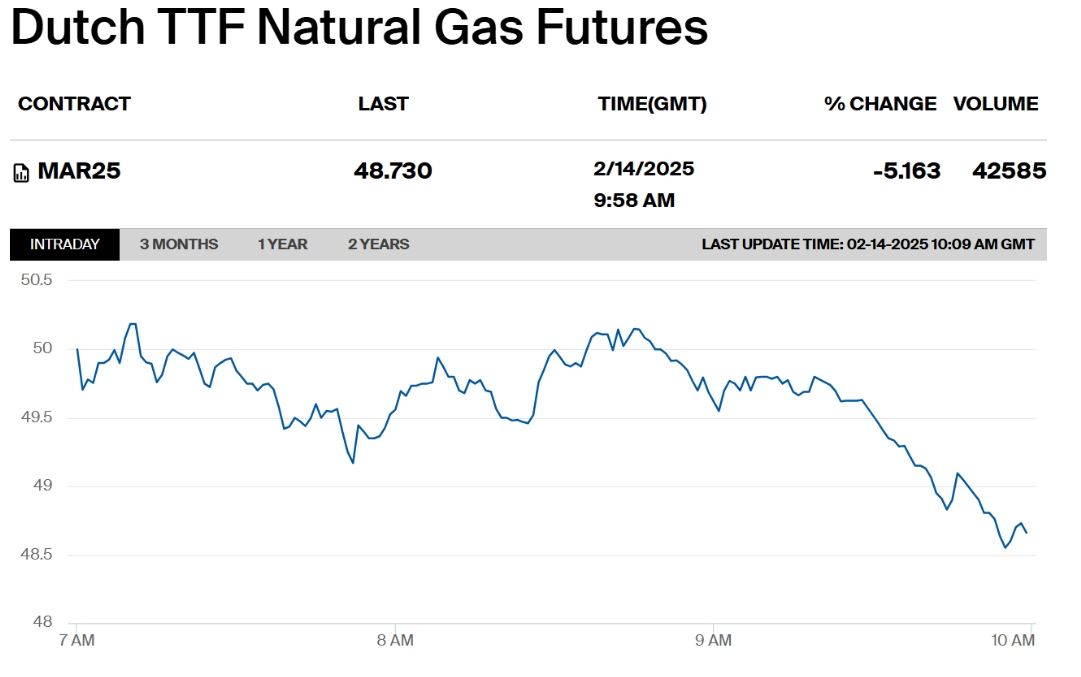Click the Dutch TTF Natural Gas Futures title
Screen dimensions: 1081x677
pos(359,28)
